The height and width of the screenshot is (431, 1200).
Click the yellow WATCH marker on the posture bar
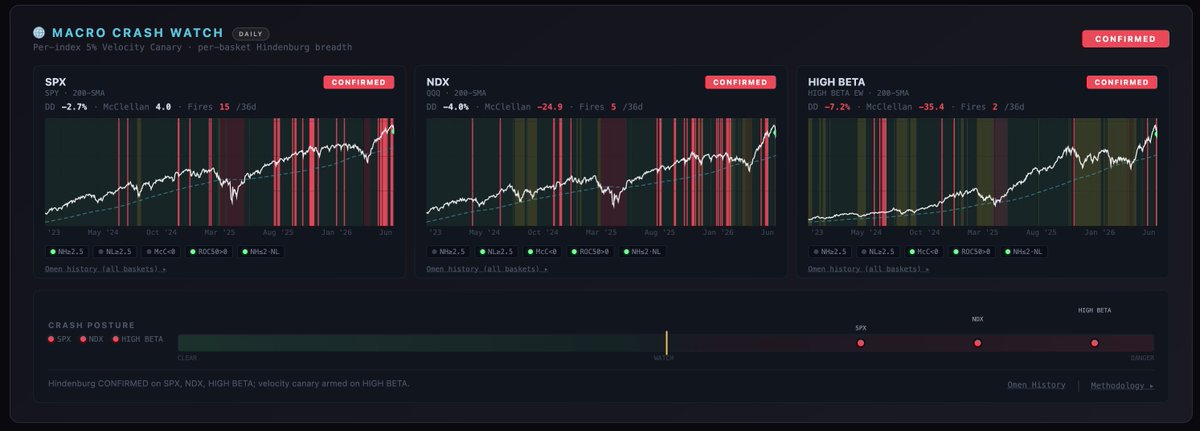666,342
